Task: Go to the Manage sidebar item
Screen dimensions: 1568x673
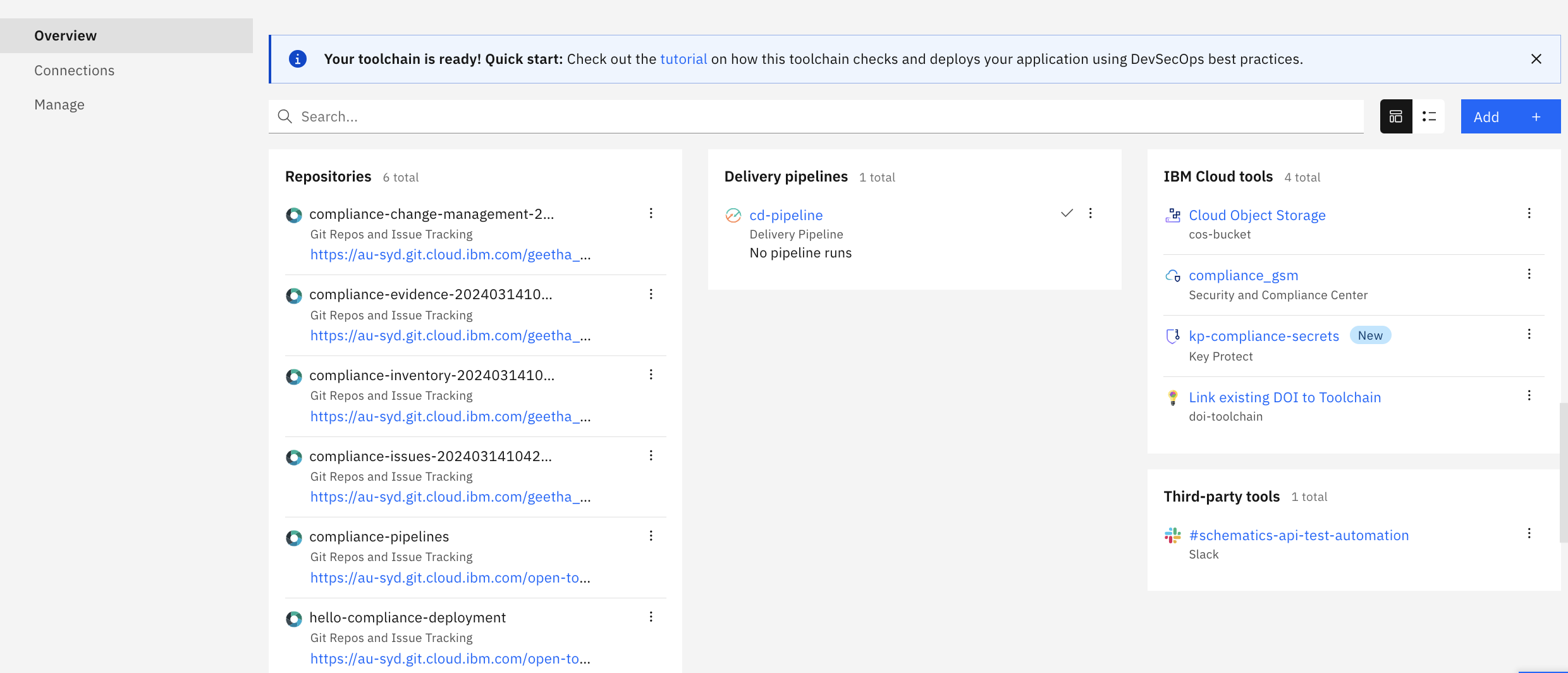Action: tap(59, 104)
